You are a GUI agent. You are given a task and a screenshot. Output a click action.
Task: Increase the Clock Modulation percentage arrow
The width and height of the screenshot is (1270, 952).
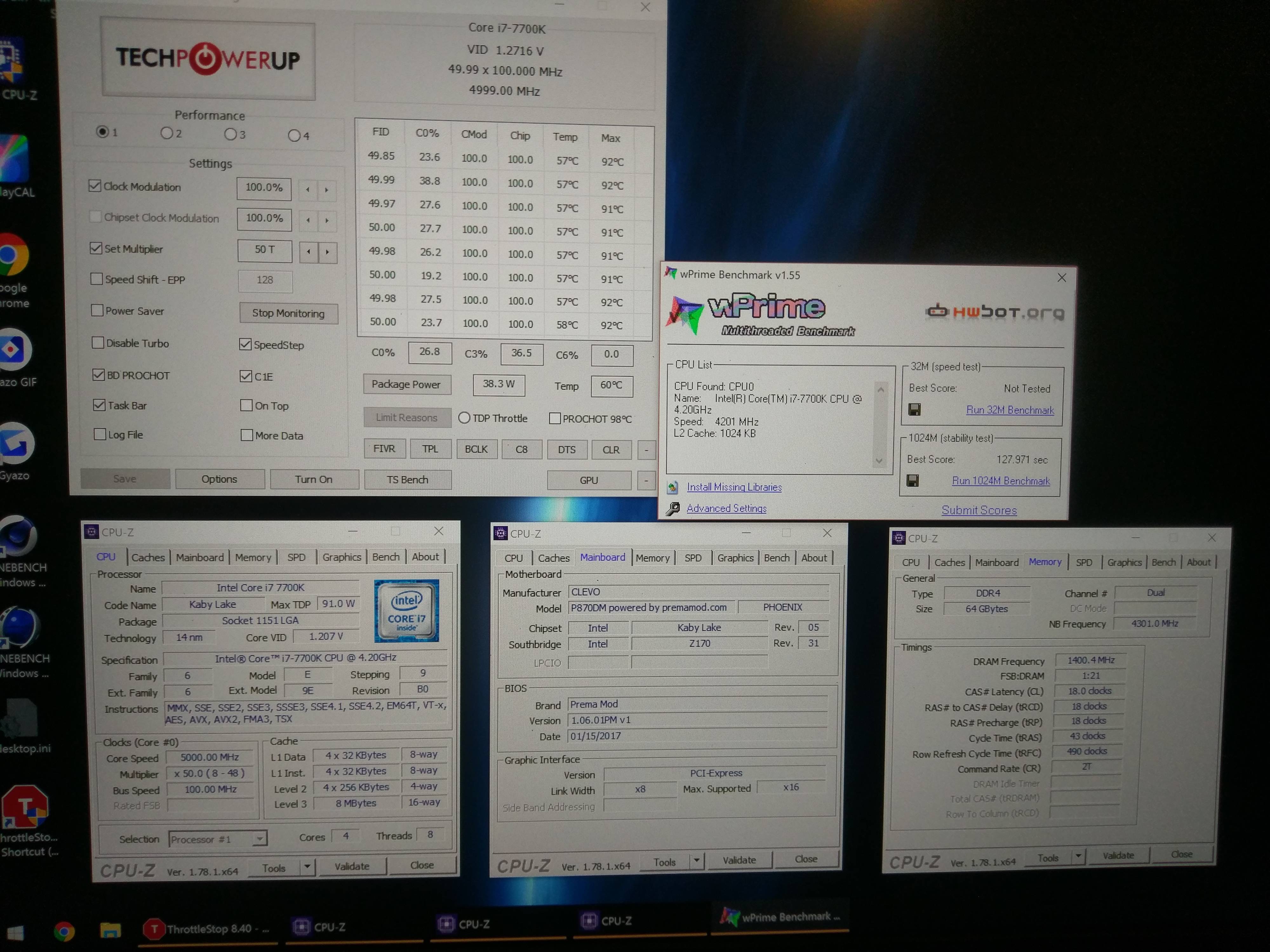pos(327,189)
